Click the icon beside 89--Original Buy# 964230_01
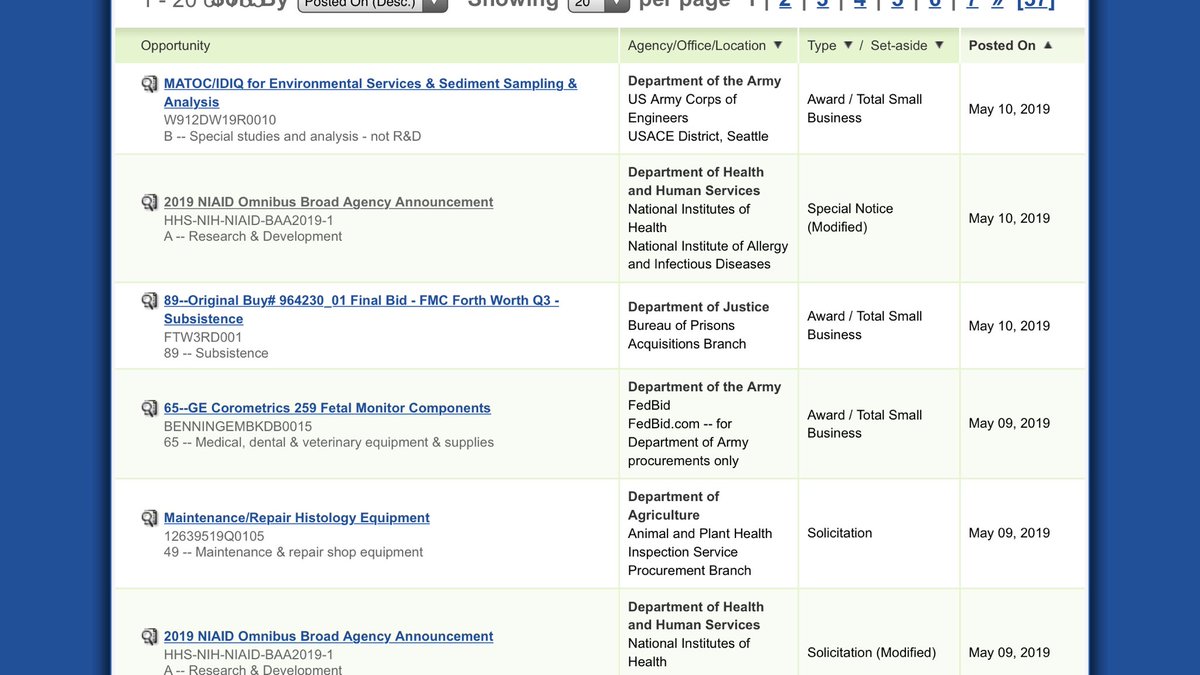1200x675 pixels. click(x=149, y=300)
